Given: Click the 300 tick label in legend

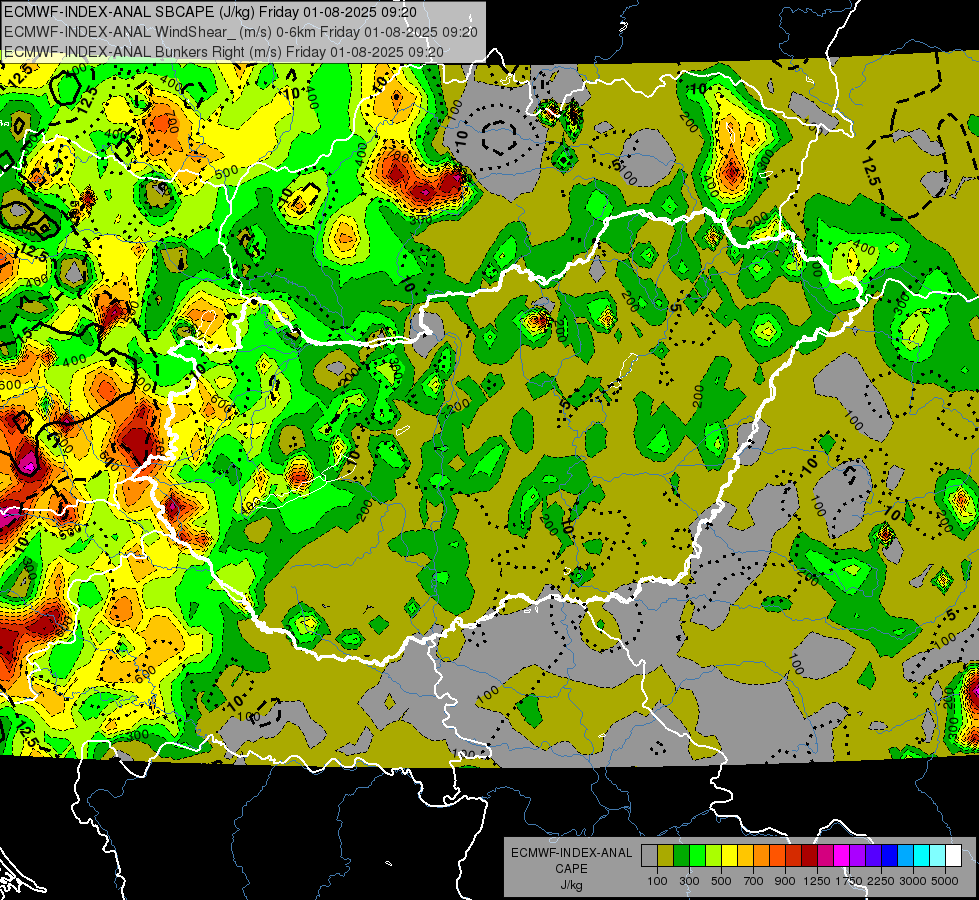Looking at the screenshot, I should pos(689,881).
